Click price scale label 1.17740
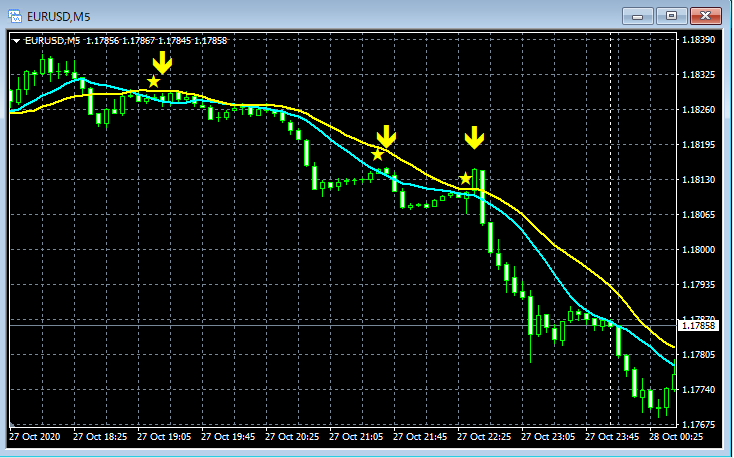This screenshot has height=458, width=734. point(698,390)
